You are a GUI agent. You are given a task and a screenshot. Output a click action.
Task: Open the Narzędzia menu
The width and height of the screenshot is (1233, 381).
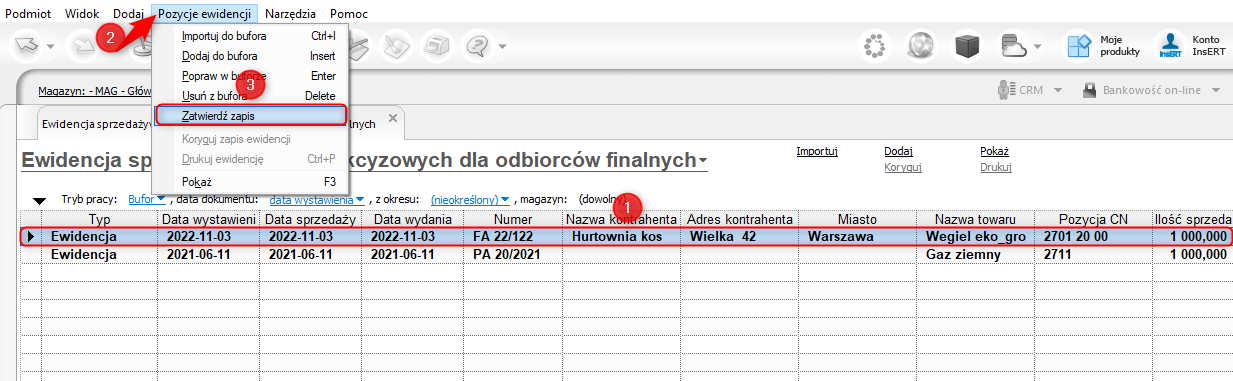click(x=291, y=14)
